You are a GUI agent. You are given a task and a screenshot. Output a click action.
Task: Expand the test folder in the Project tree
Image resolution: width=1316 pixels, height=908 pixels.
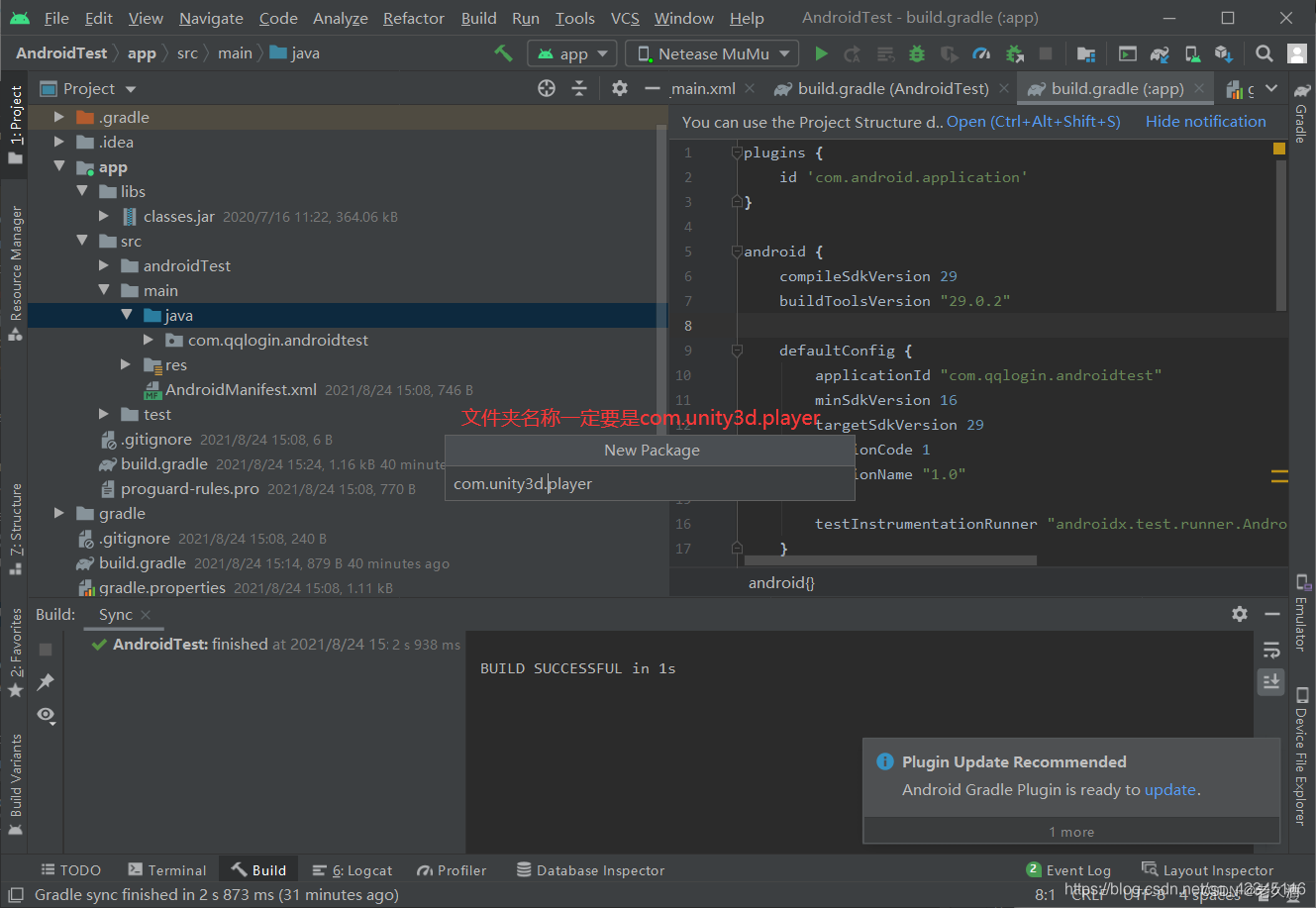[103, 414]
